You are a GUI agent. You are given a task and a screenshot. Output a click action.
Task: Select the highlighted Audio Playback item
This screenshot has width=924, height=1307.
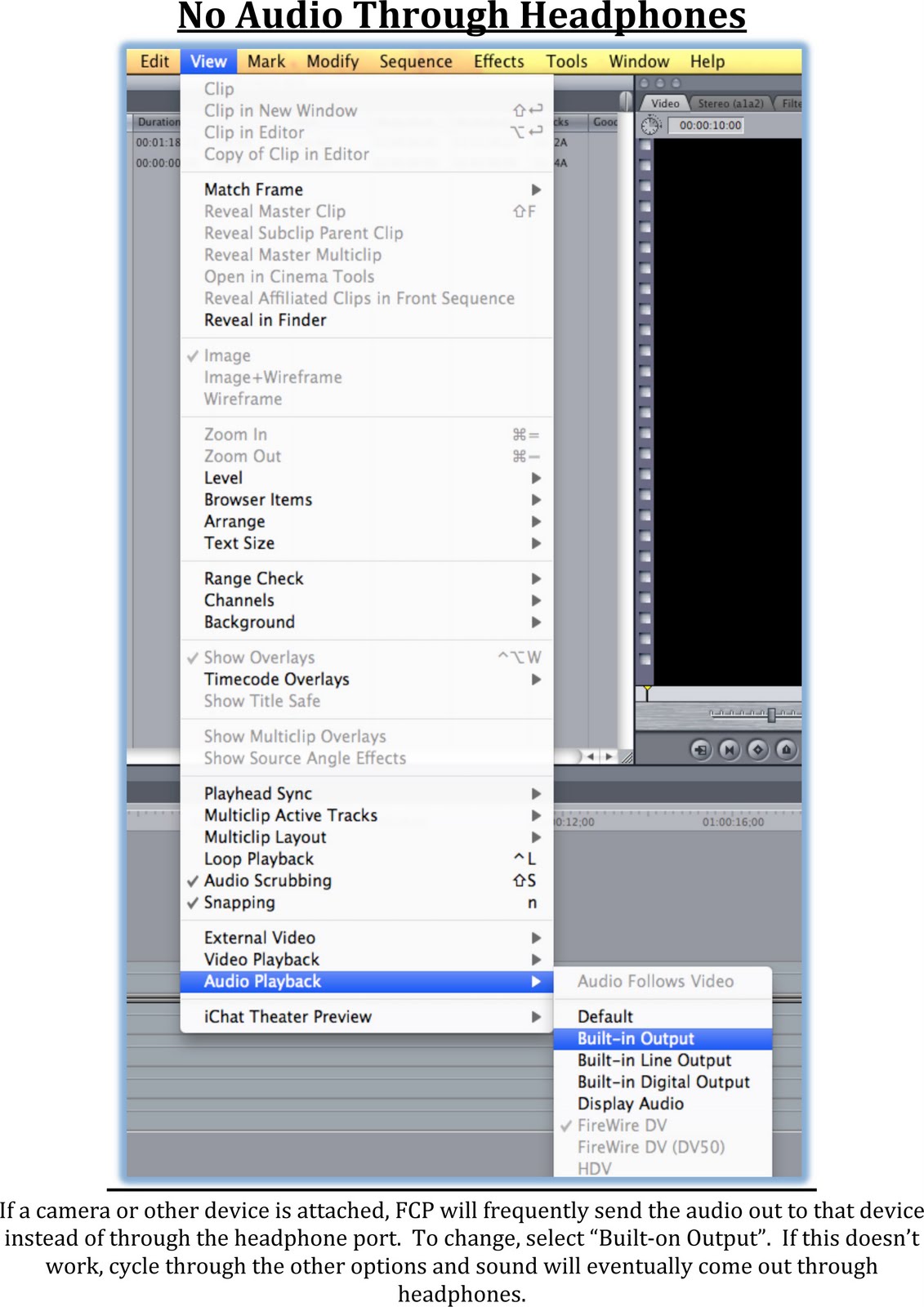click(x=366, y=982)
